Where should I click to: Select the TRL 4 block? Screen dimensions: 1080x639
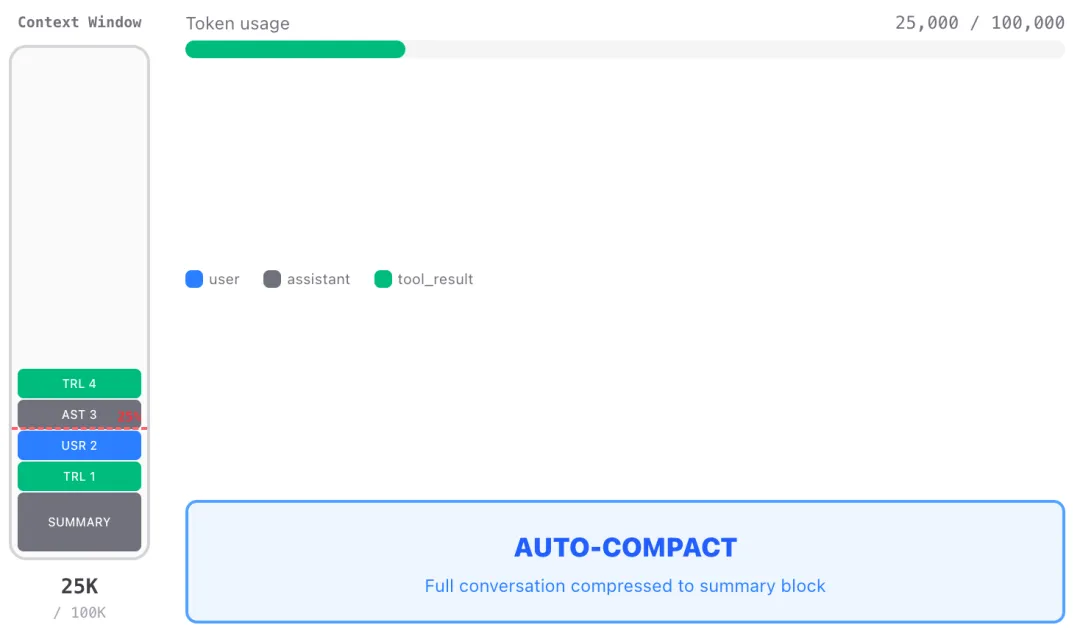coord(79,384)
